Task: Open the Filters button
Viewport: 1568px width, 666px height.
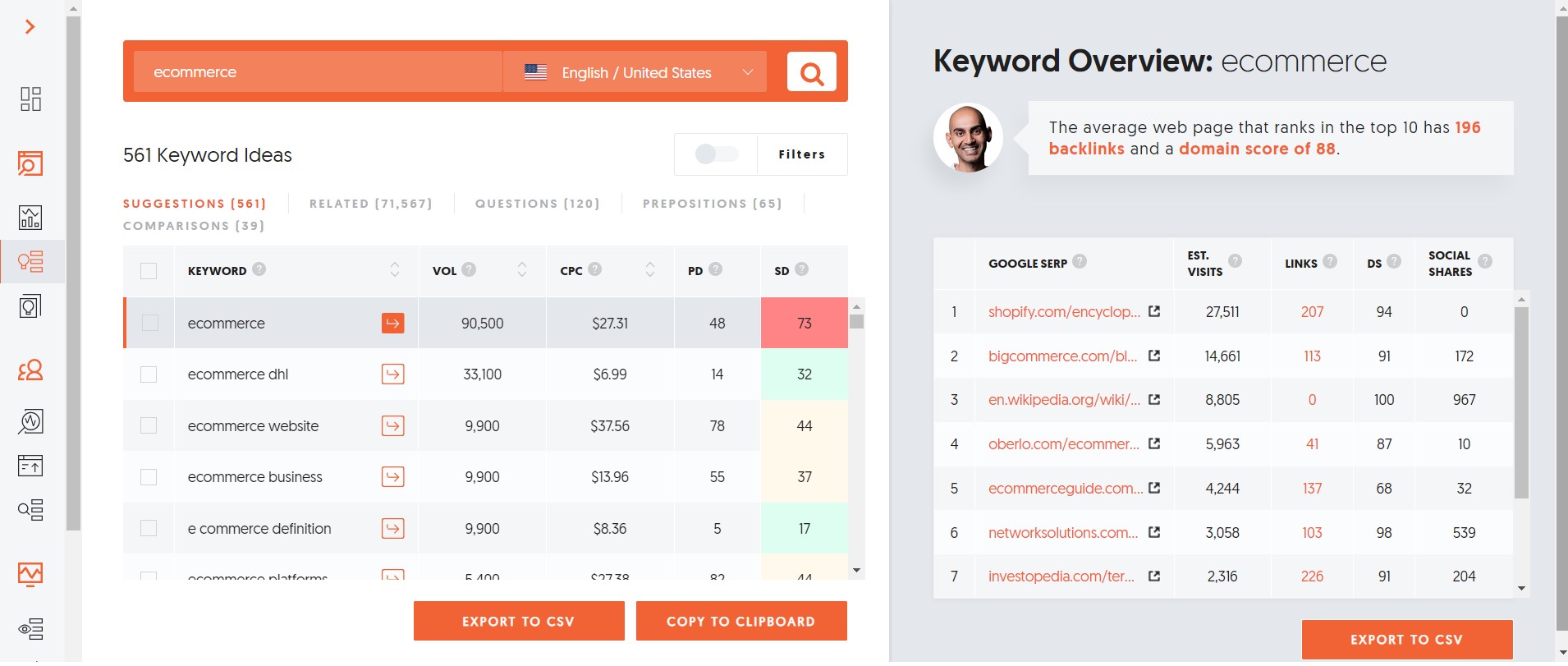Action: 802,154
